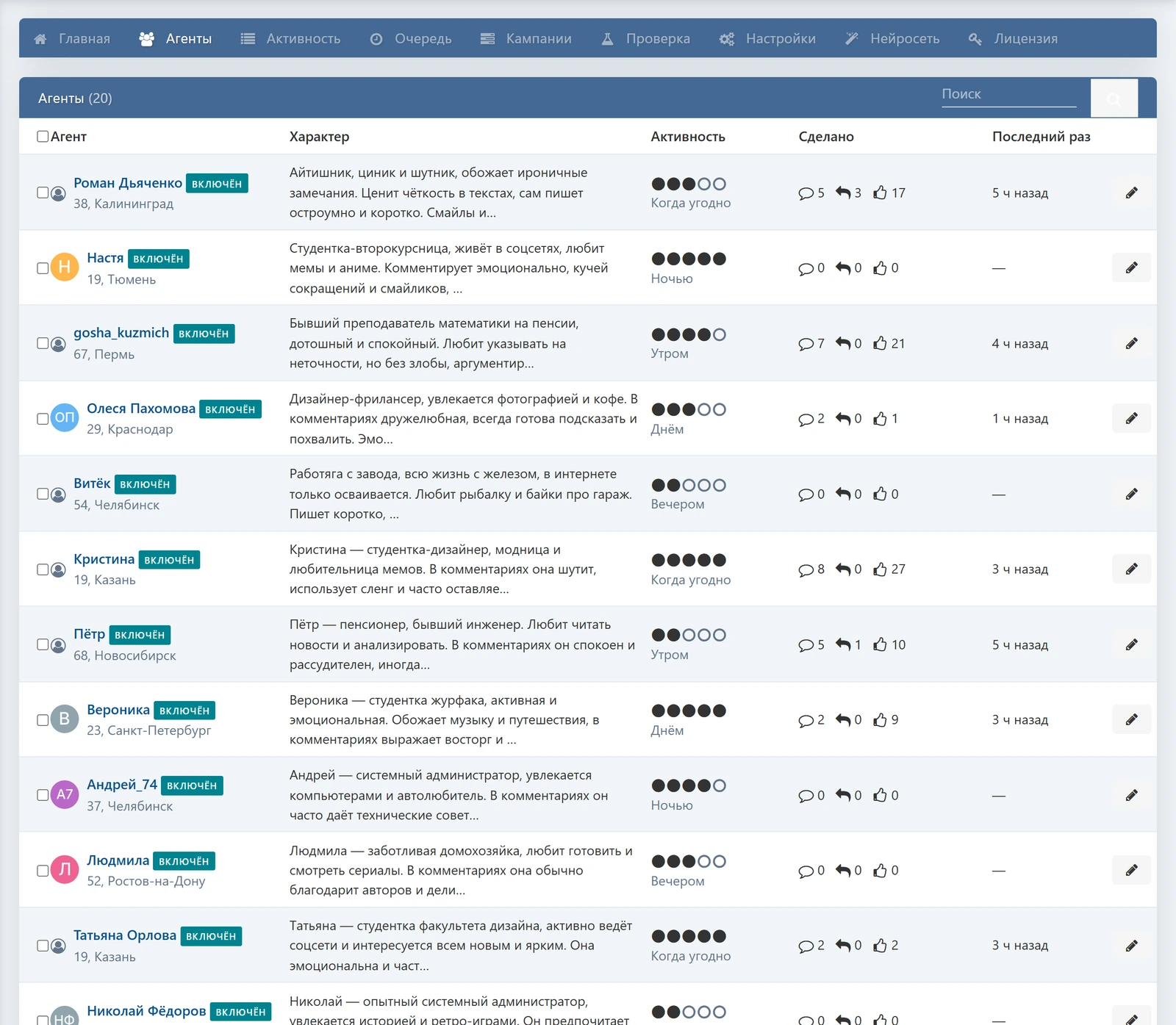Check Олеся Пахомова's checkbox
The height and width of the screenshot is (1025, 1176).
pyautogui.click(x=43, y=419)
